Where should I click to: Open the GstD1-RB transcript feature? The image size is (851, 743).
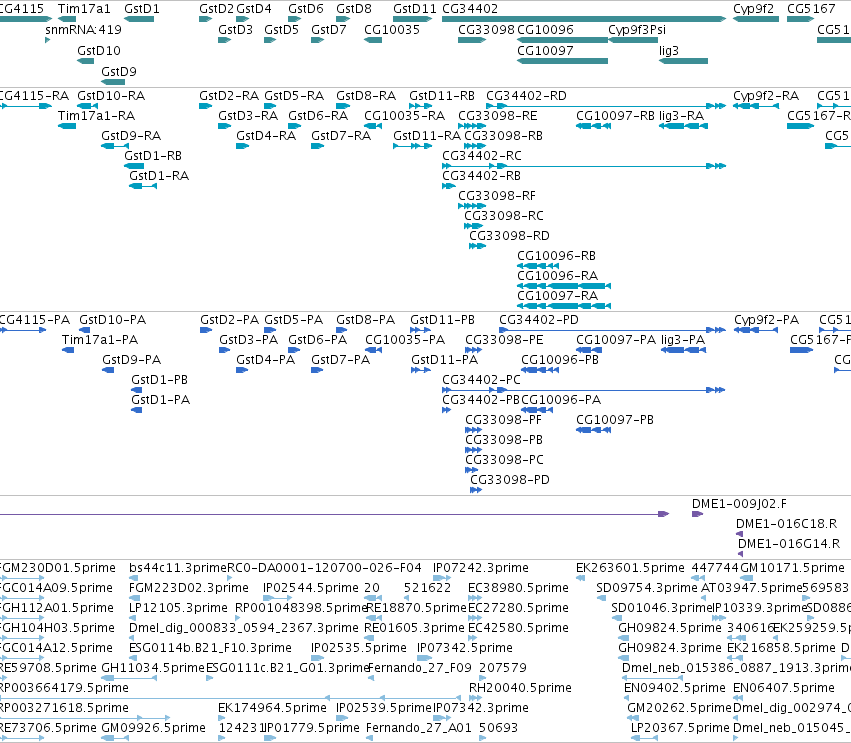click(x=134, y=166)
